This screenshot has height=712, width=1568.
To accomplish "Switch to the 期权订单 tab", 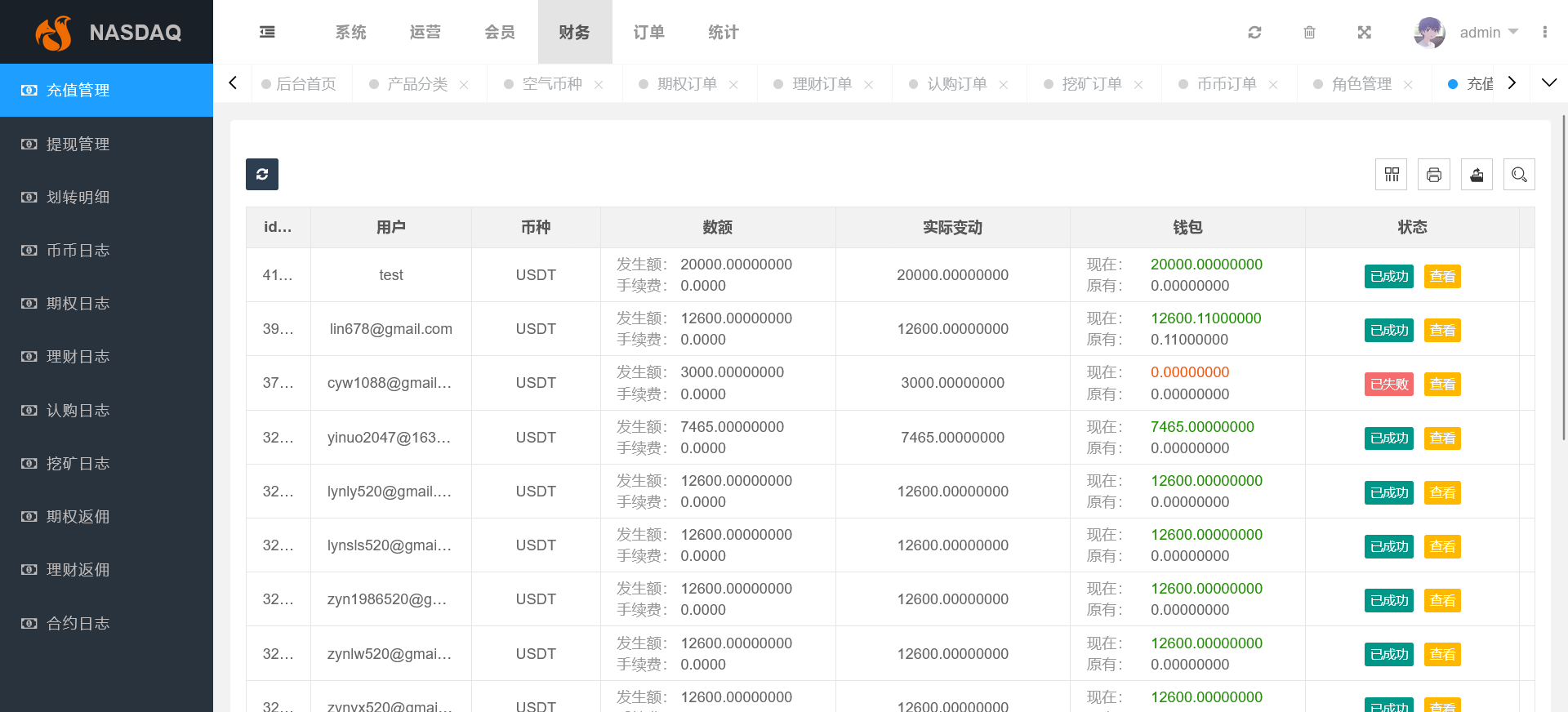I will (x=687, y=84).
